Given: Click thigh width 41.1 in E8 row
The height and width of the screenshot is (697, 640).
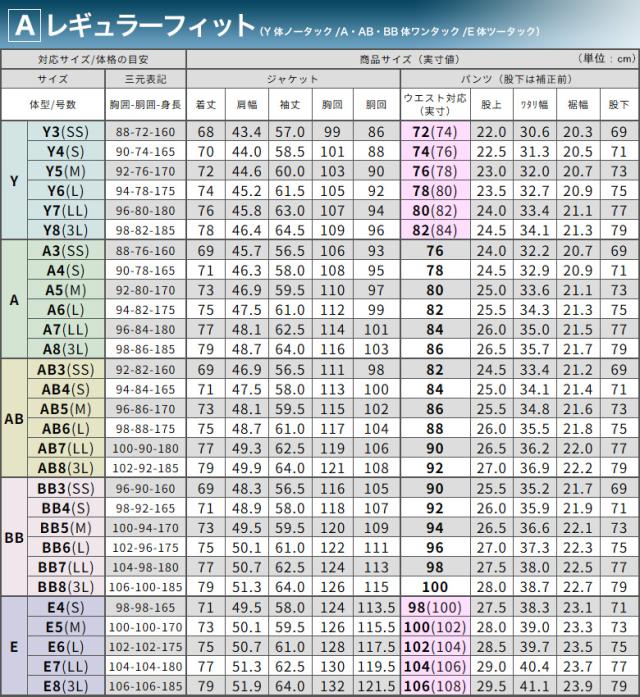Looking at the screenshot, I should click(535, 686).
